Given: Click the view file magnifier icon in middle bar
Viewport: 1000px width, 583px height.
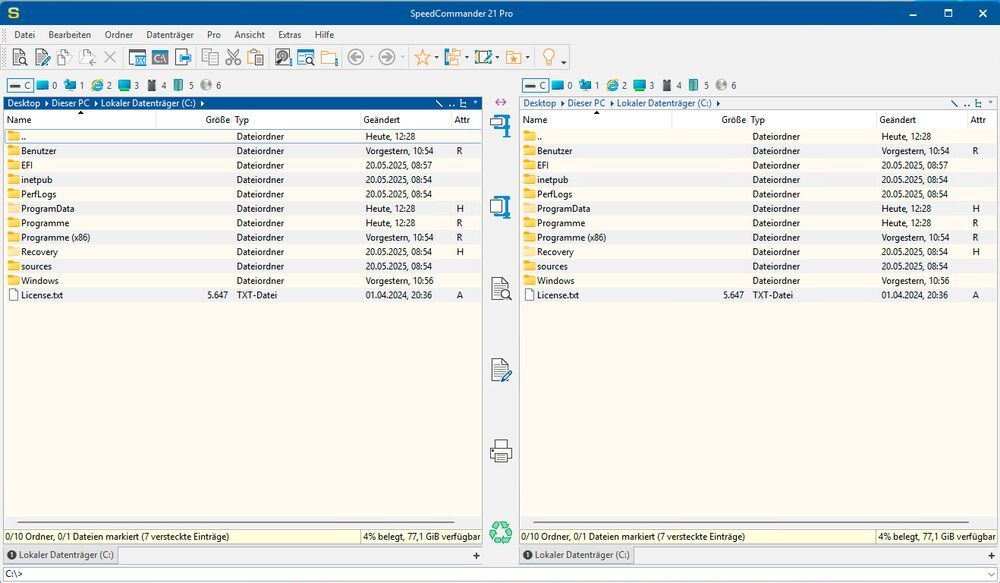Looking at the screenshot, I should pos(500,290).
